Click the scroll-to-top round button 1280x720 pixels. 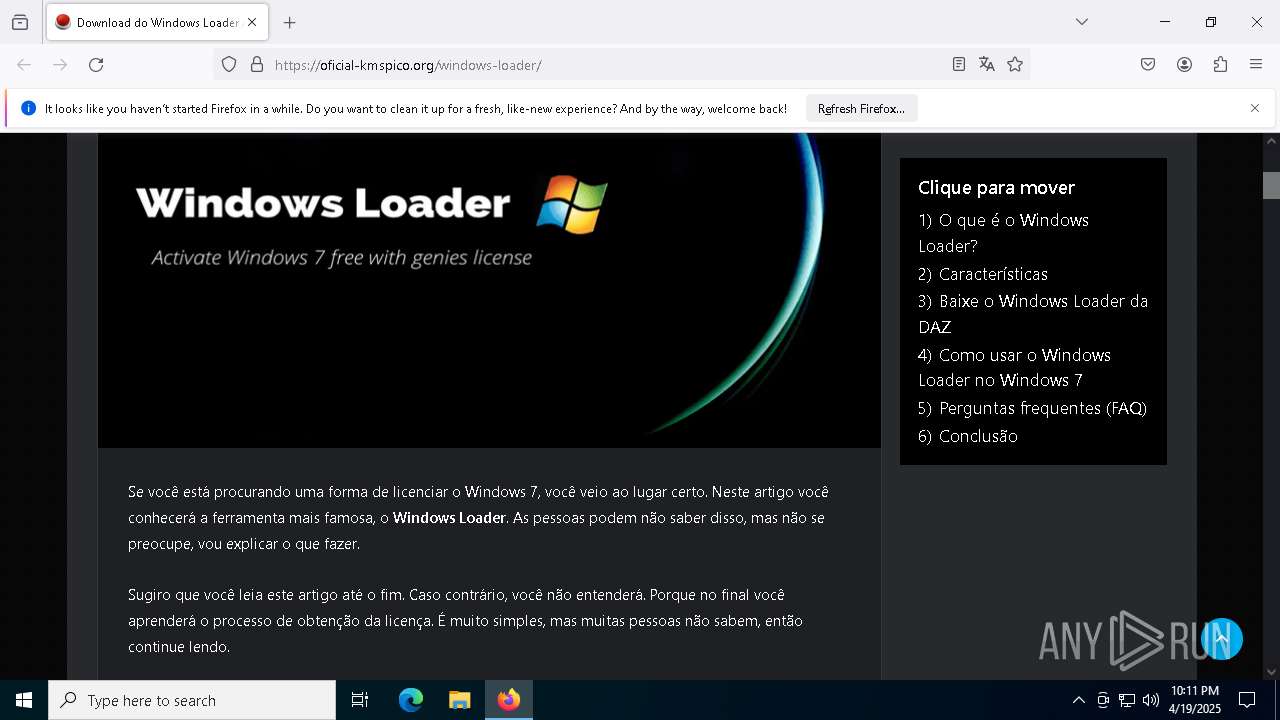(x=1221, y=639)
